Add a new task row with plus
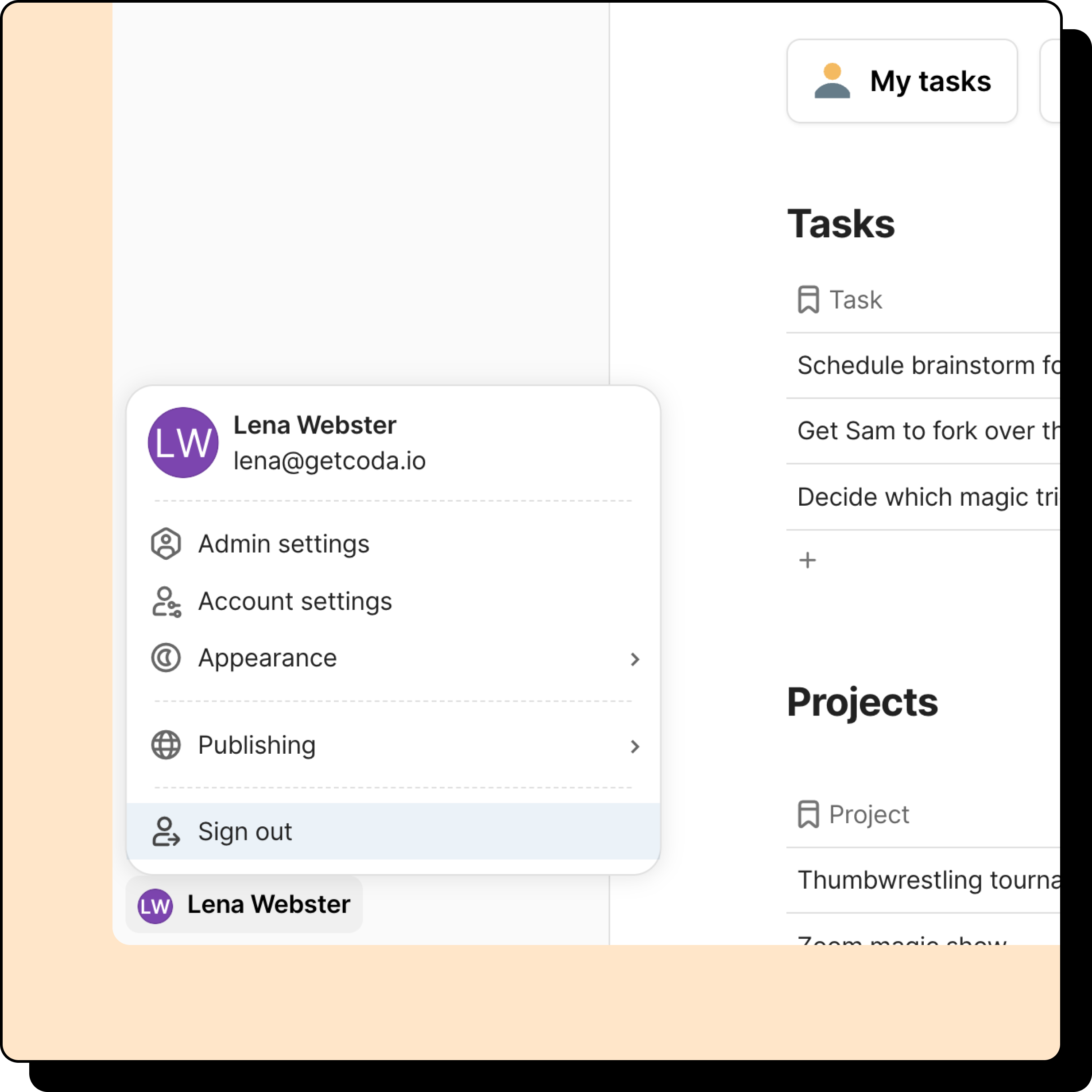 [x=808, y=560]
